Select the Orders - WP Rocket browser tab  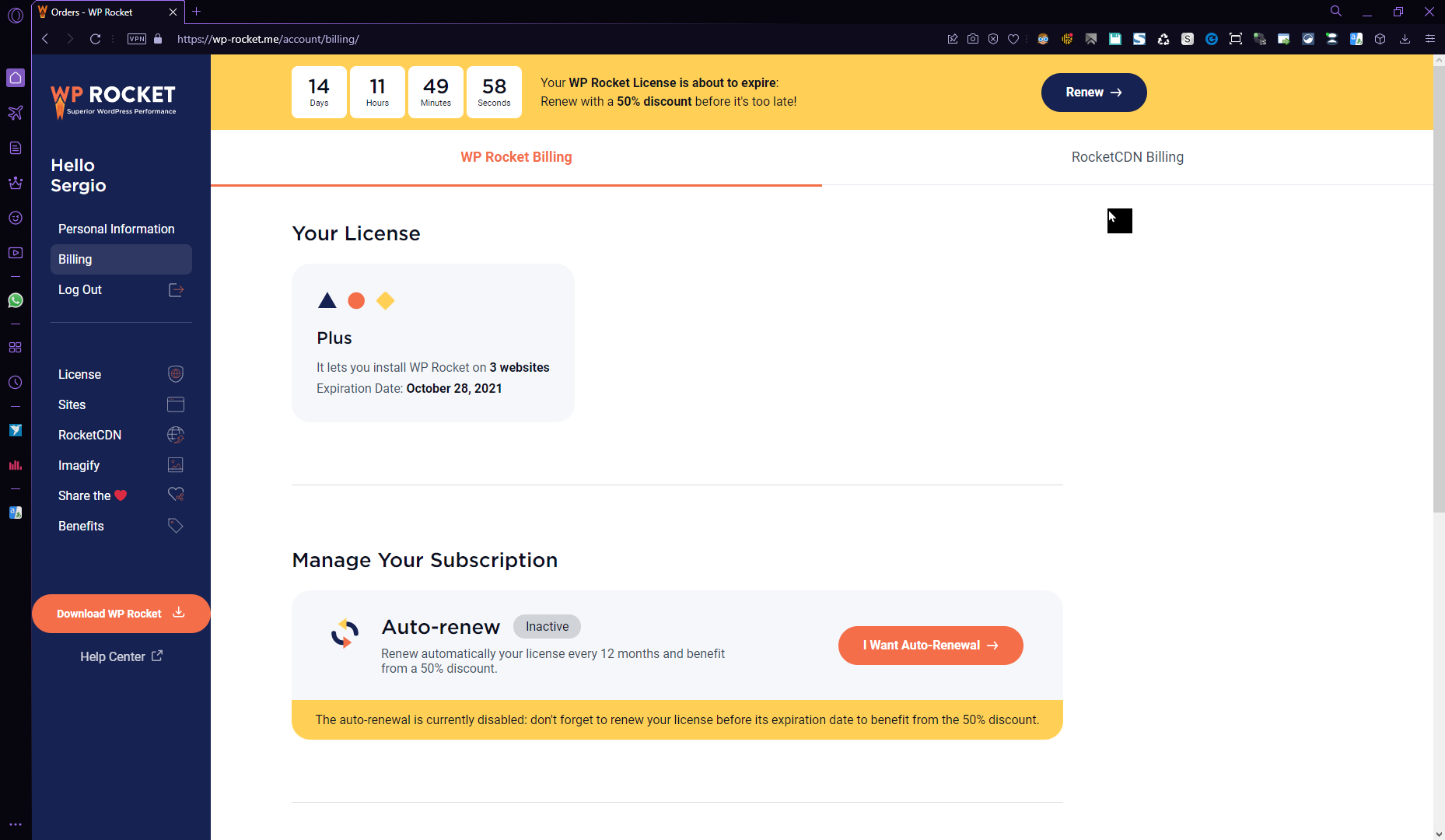pyautogui.click(x=108, y=12)
